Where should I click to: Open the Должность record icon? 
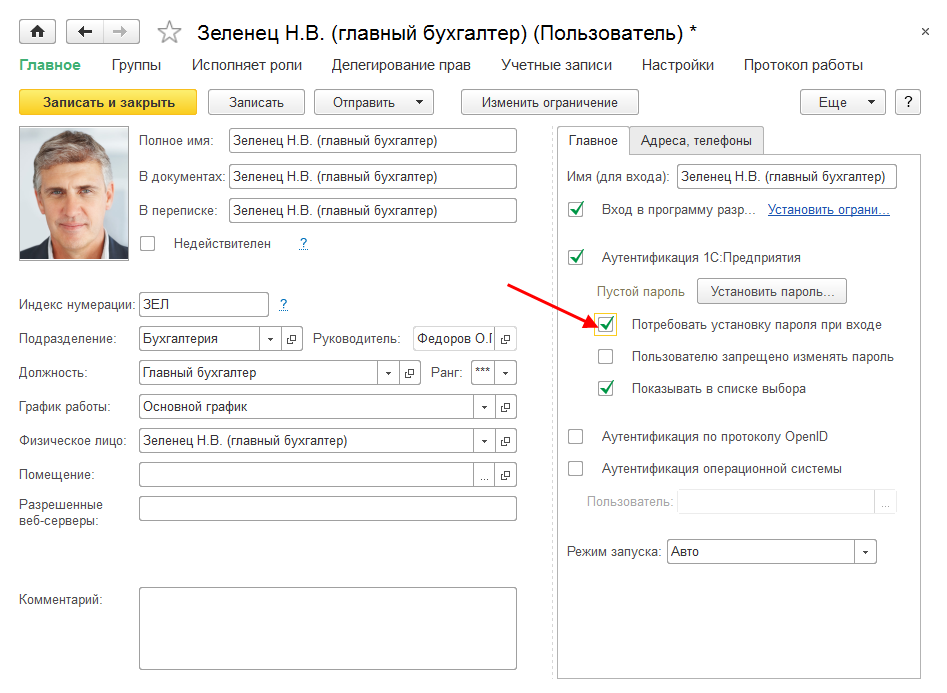pos(409,373)
